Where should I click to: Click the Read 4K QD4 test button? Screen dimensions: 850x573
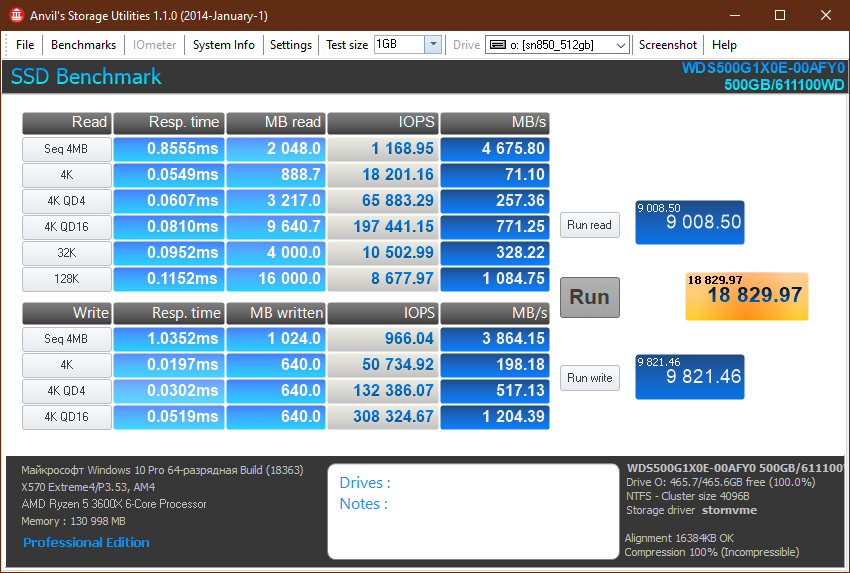(x=67, y=201)
